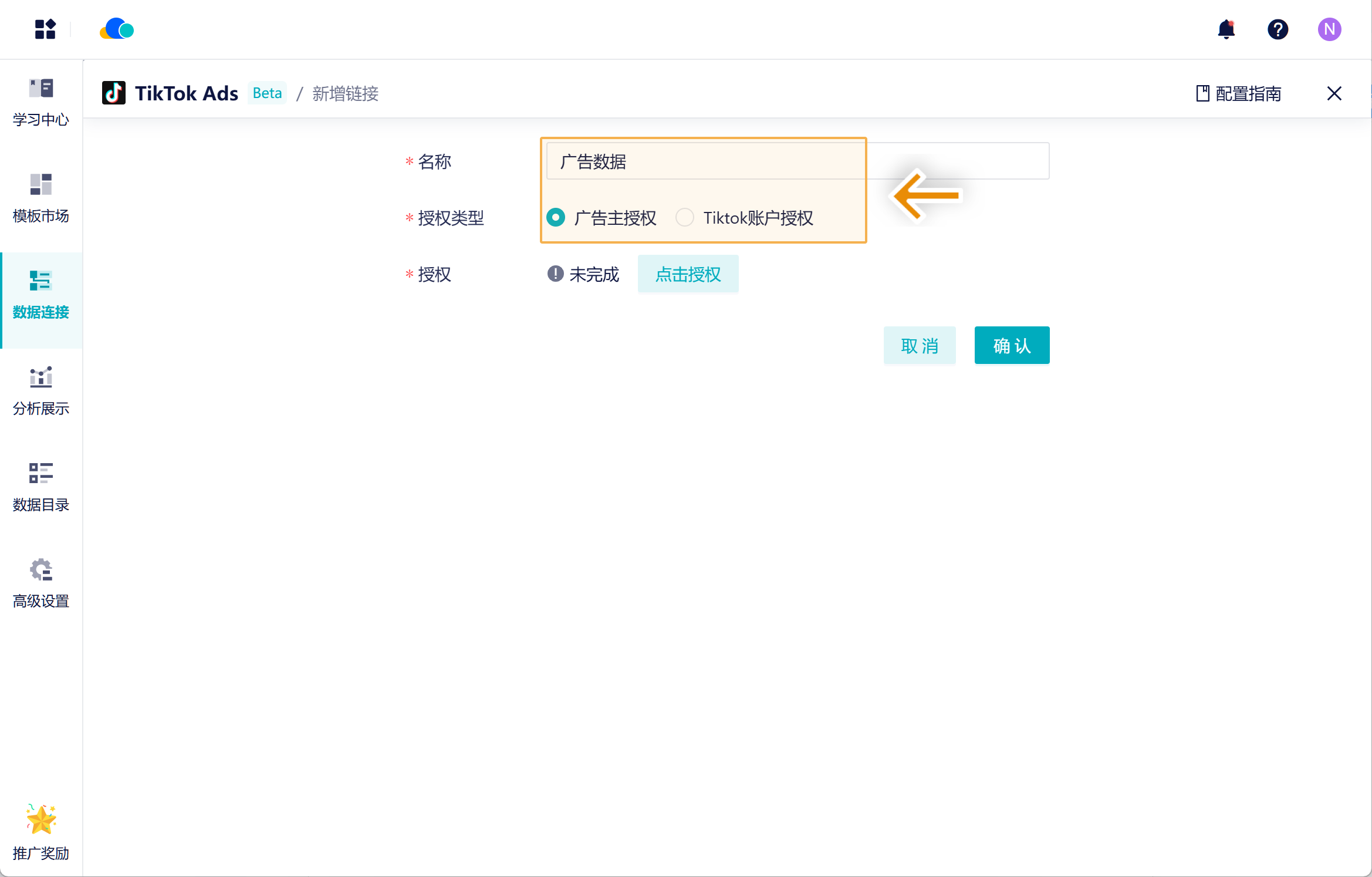
Task: Click the cloud logo in header
Action: (x=117, y=29)
